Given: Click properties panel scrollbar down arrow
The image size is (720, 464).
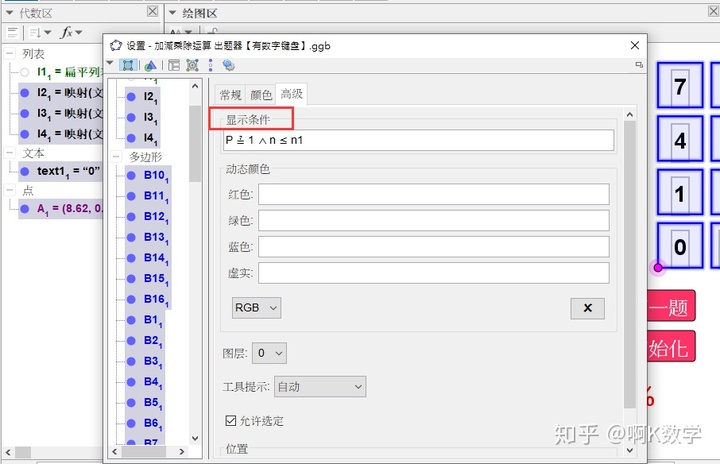Looking at the screenshot, I should tap(630, 450).
